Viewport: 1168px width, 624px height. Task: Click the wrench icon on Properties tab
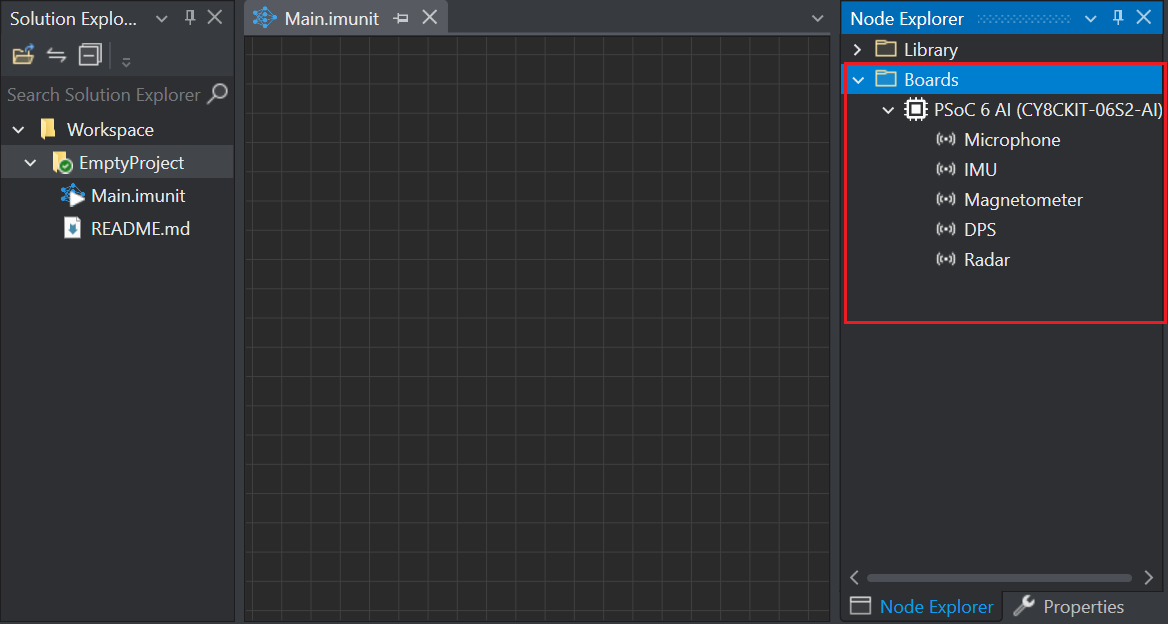click(1024, 605)
